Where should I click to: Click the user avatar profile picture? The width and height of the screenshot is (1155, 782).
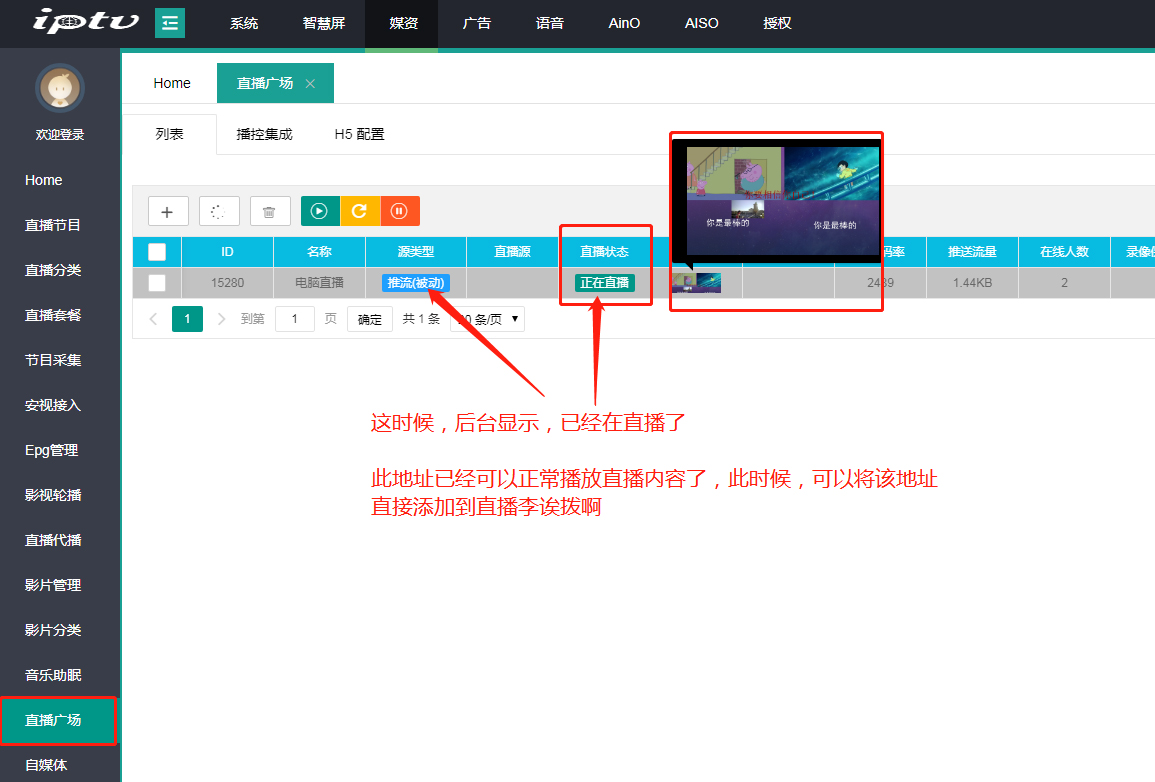pos(60,89)
